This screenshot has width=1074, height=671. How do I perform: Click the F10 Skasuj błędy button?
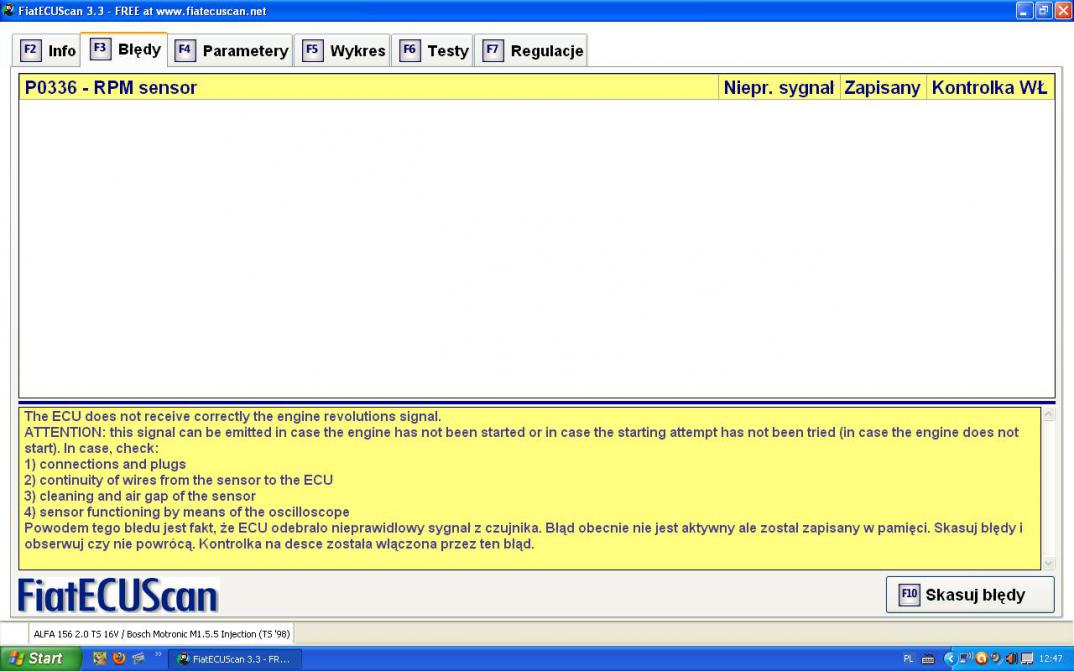tap(970, 594)
